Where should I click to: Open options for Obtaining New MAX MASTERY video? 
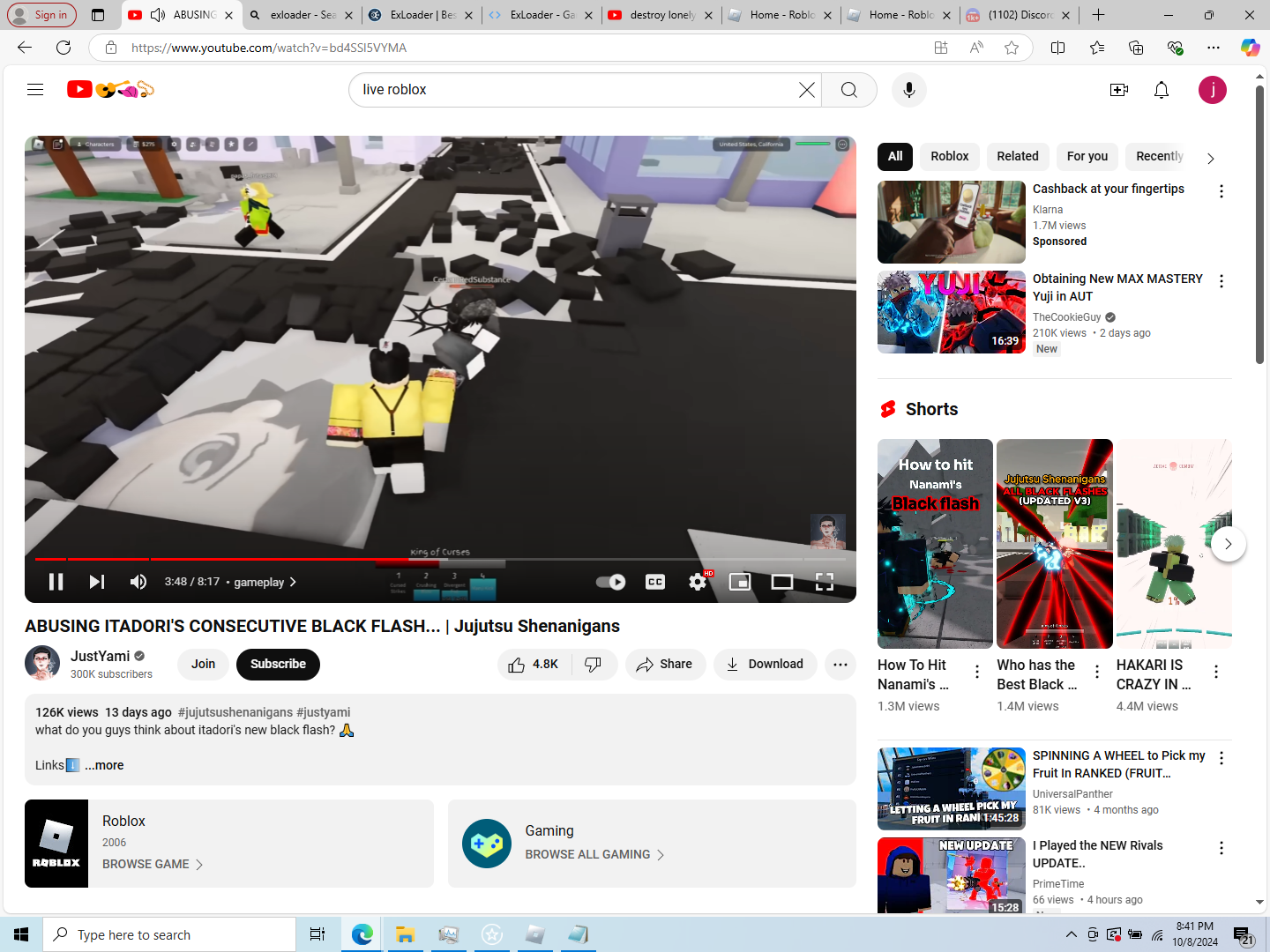[x=1221, y=281]
